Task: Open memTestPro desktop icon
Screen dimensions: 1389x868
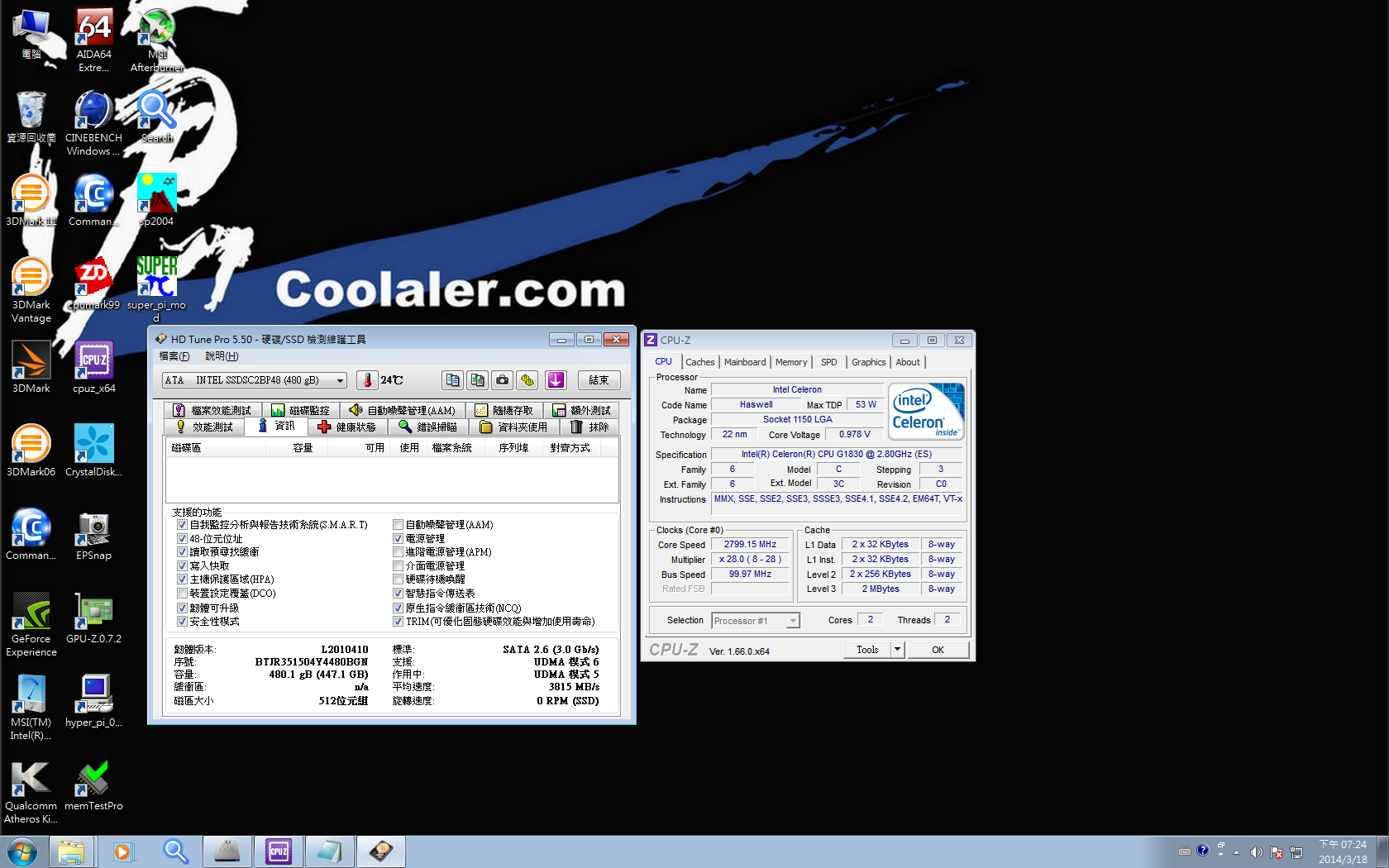Action: tap(93, 785)
